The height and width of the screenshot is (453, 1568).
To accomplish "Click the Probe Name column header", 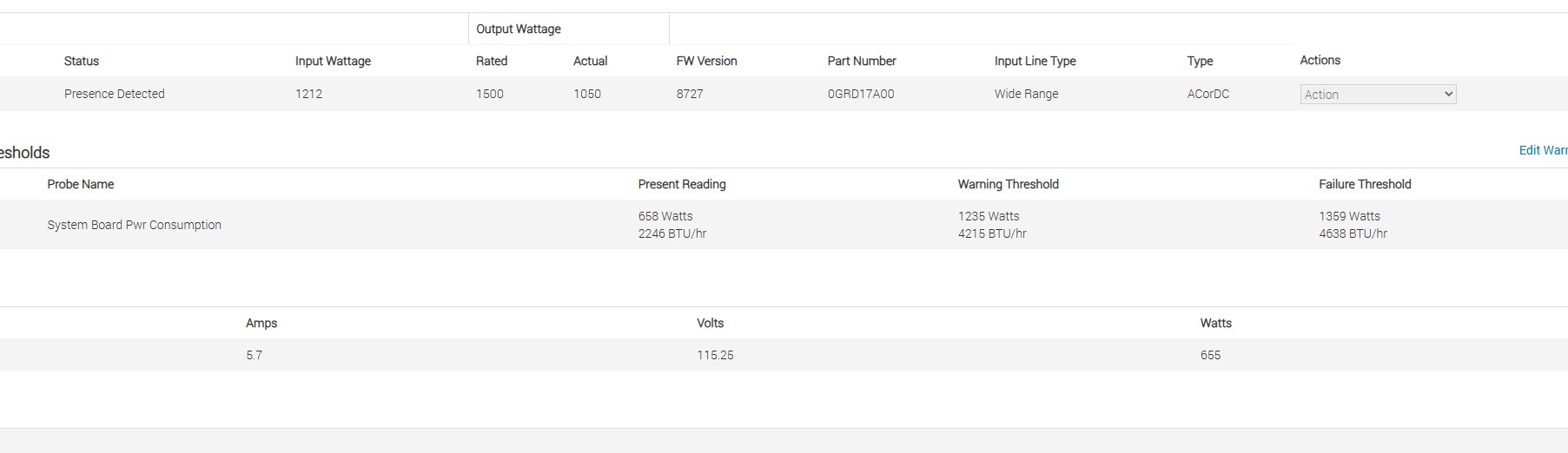I will (x=81, y=184).
